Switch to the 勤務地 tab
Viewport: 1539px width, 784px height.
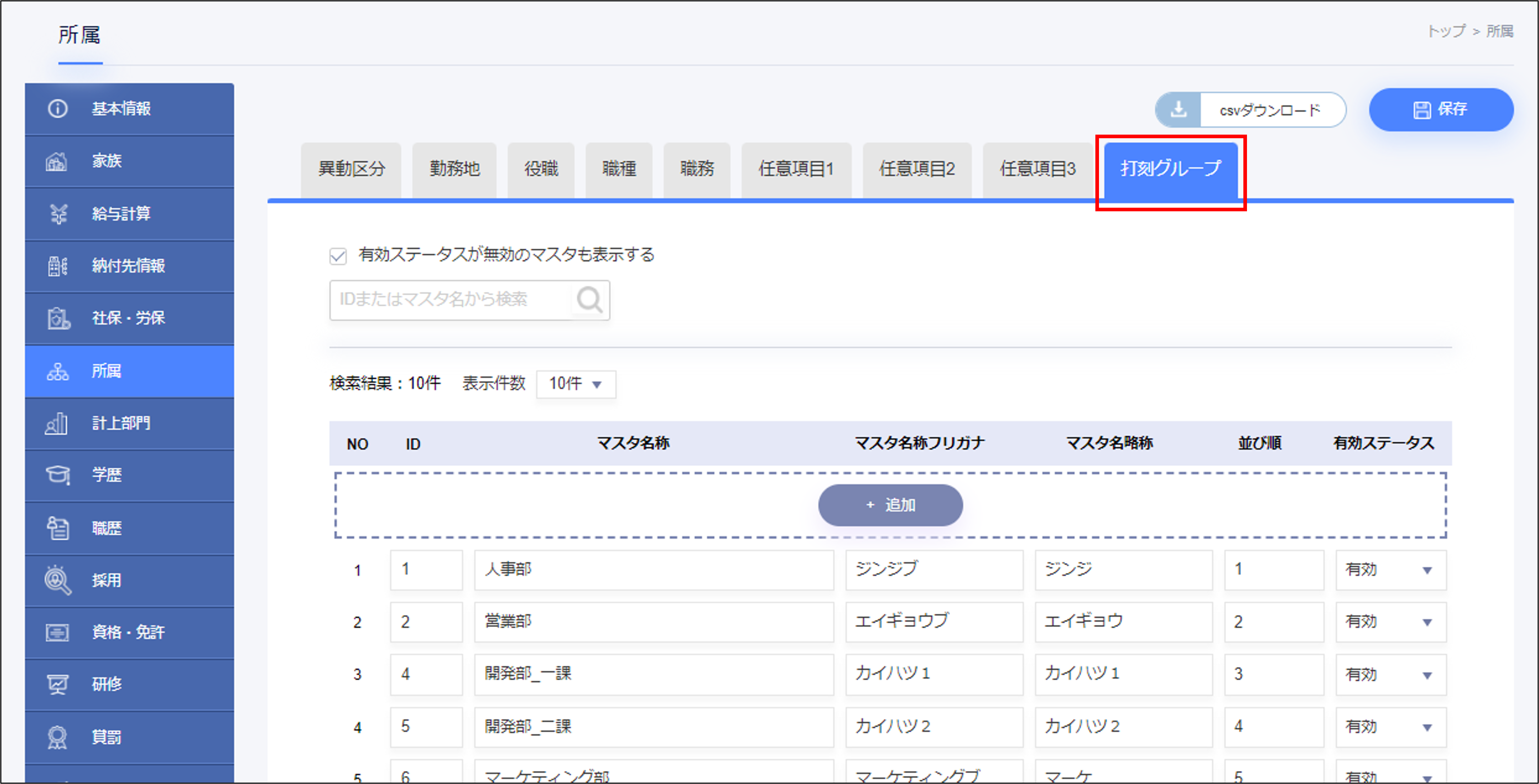tap(454, 170)
